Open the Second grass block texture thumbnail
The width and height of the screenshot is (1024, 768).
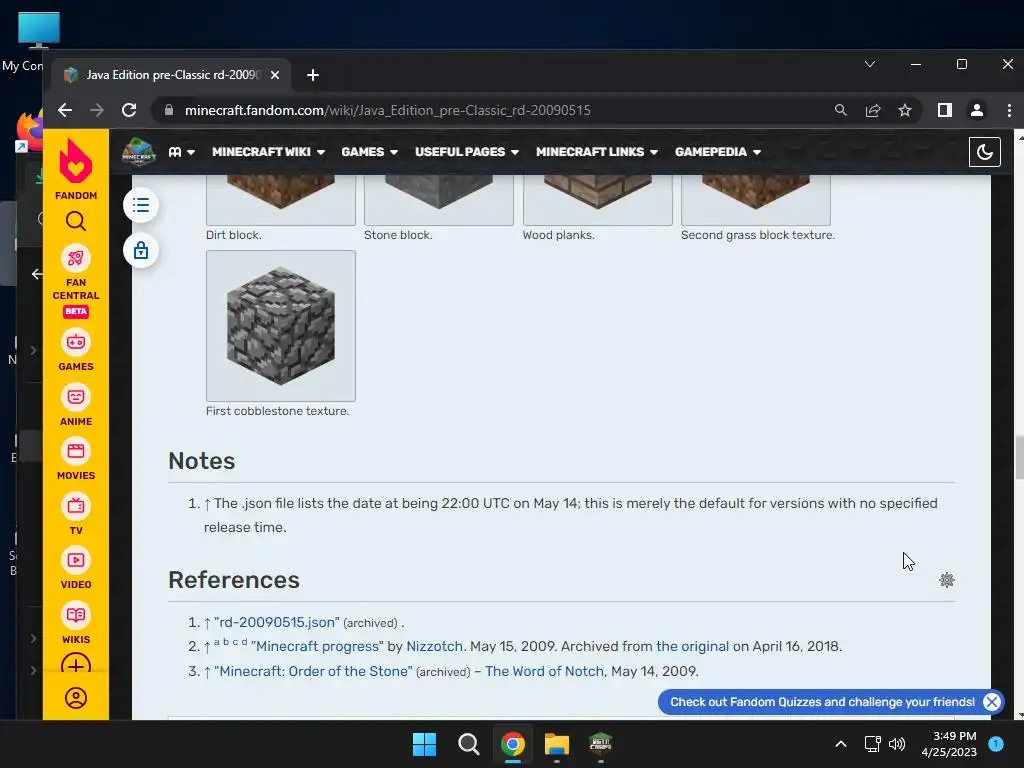[756, 199]
